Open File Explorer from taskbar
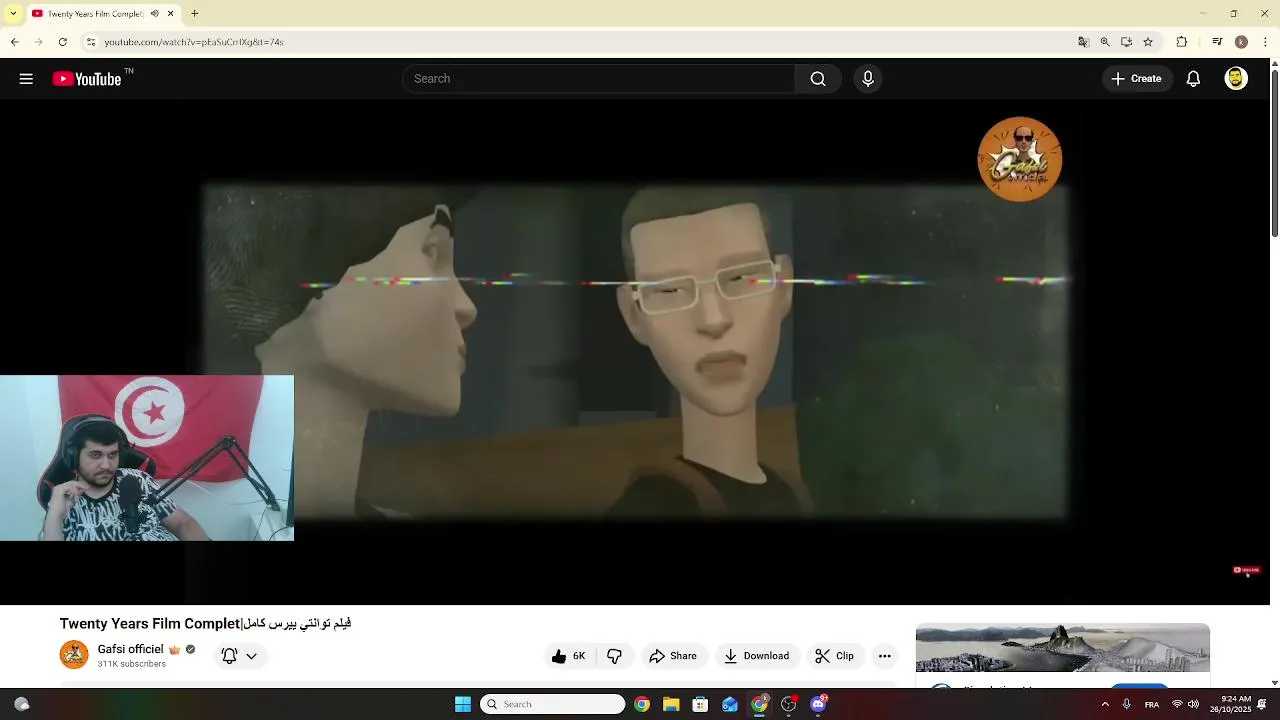This screenshot has height=720, width=1280. coord(671,704)
